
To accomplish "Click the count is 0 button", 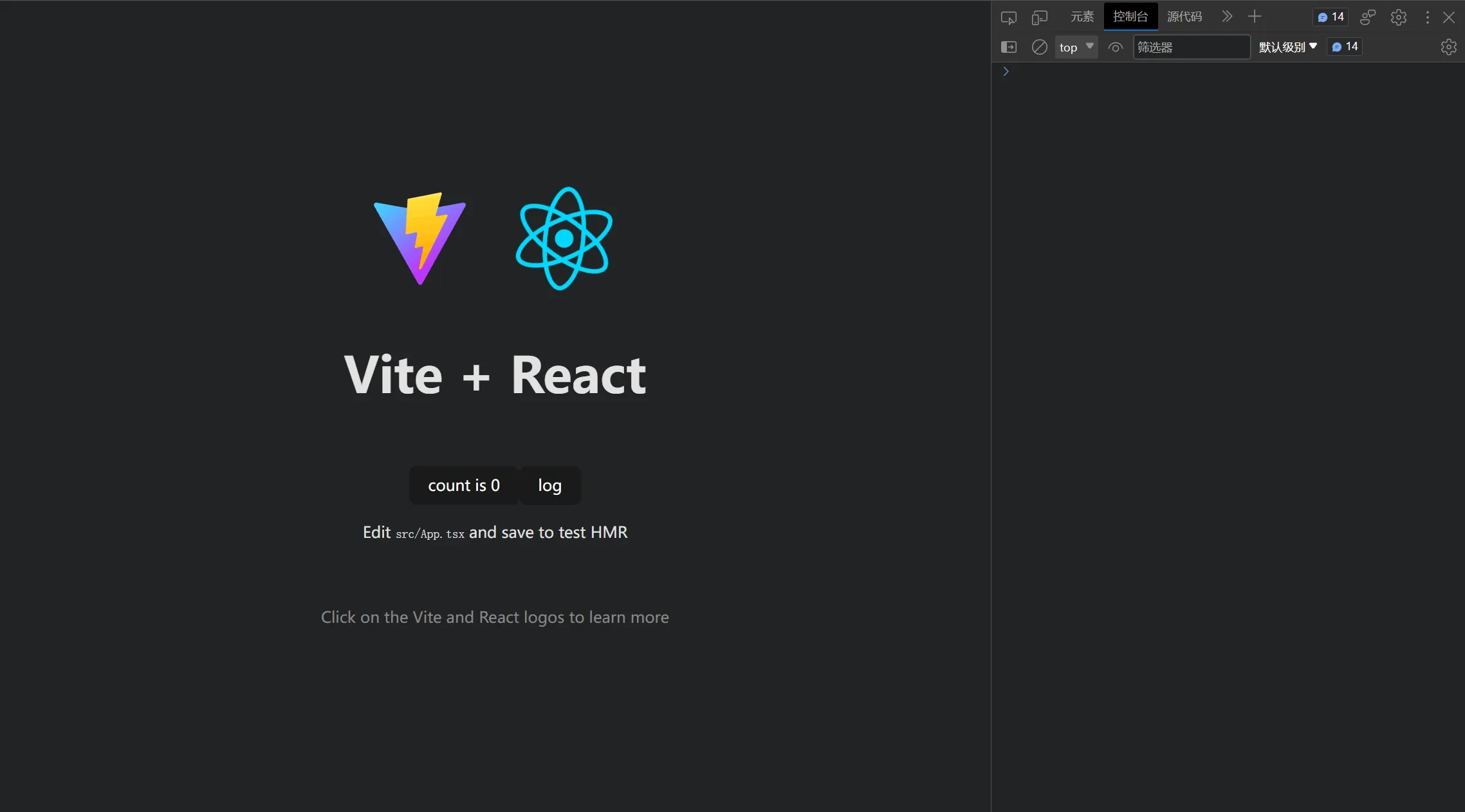I will [x=463, y=485].
